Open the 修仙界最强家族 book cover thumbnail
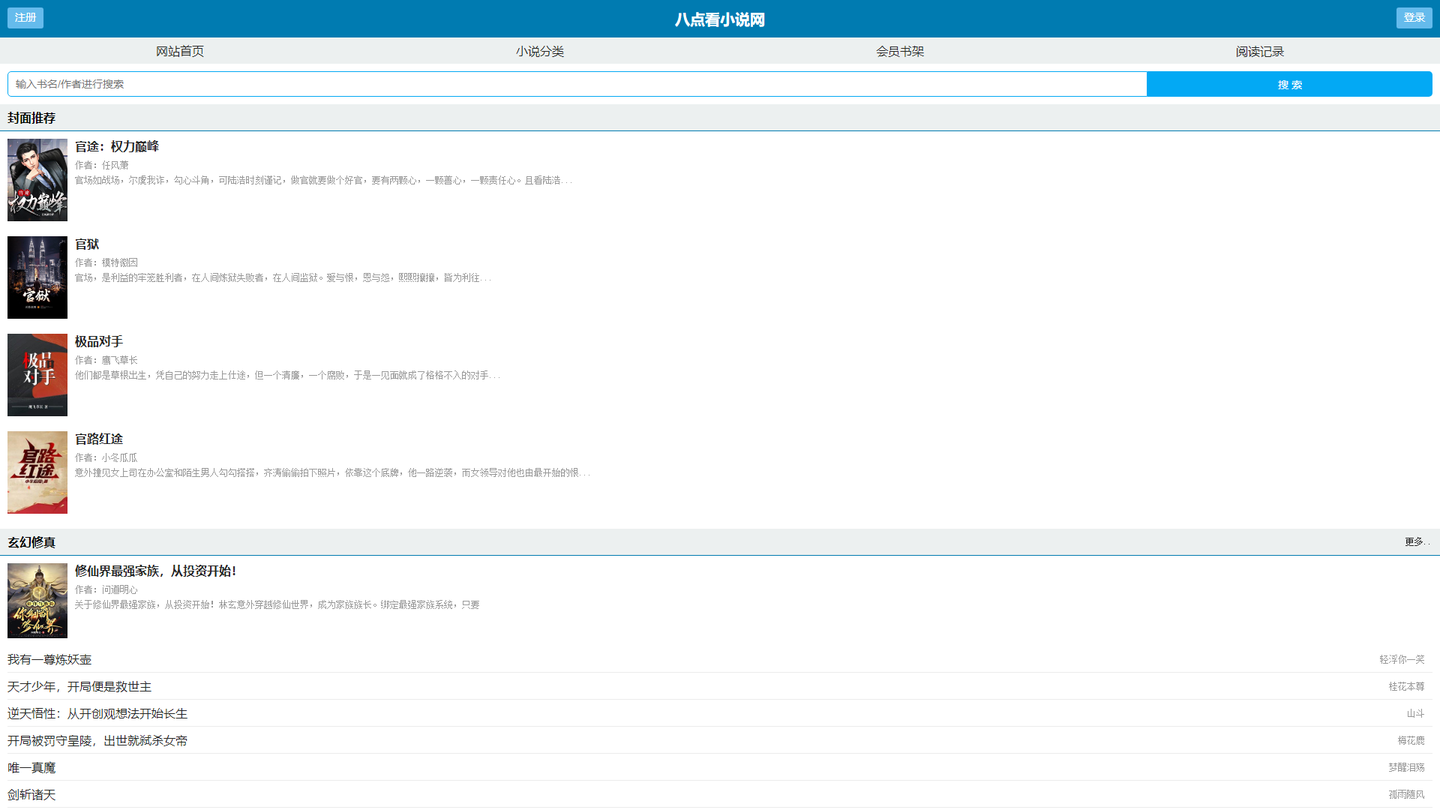Viewport: 1440px width, 810px height. pyautogui.click(x=37, y=600)
